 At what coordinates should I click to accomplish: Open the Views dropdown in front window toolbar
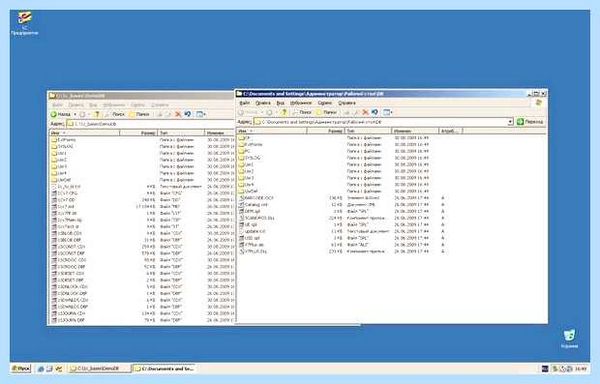click(x=388, y=112)
